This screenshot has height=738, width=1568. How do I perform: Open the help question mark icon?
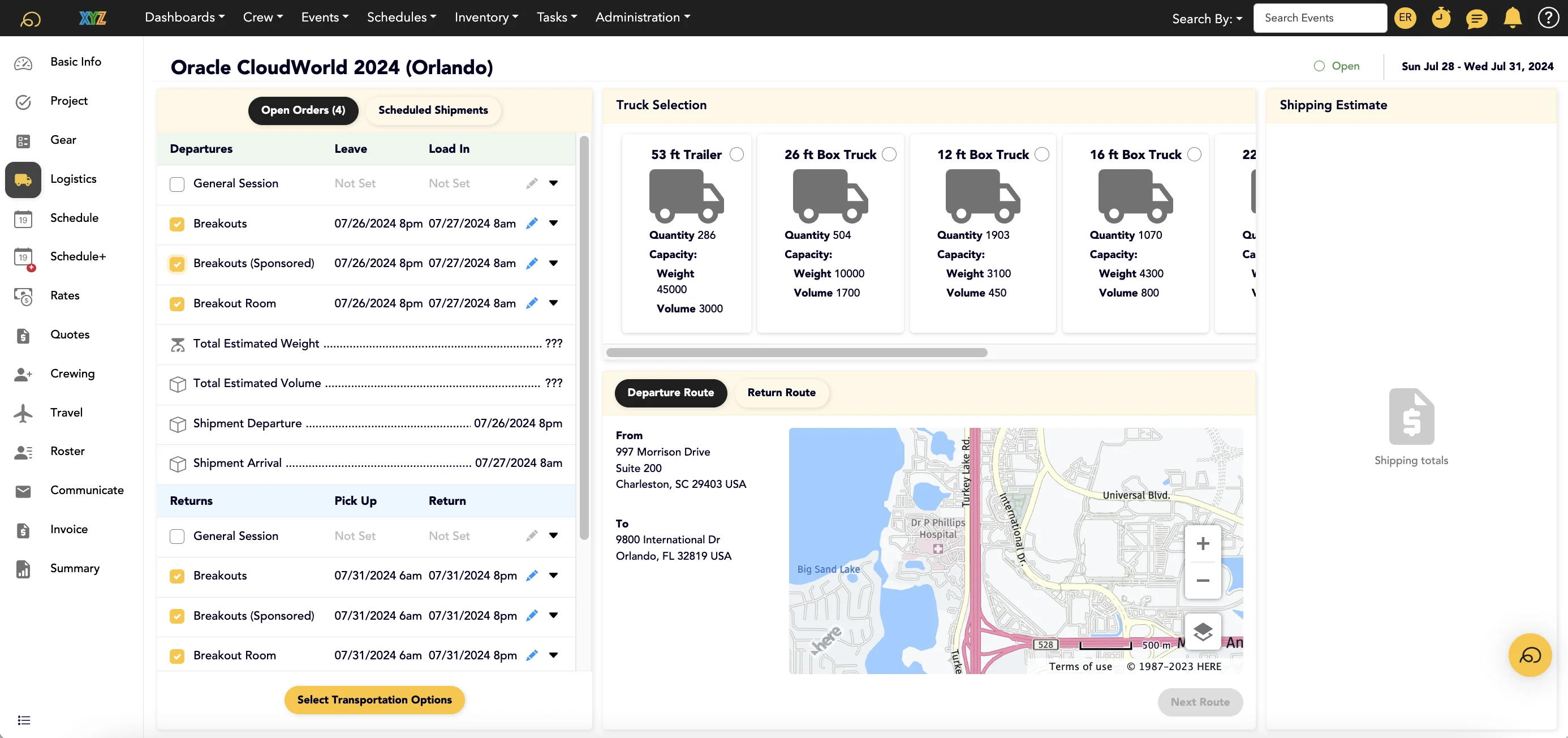[x=1548, y=18]
